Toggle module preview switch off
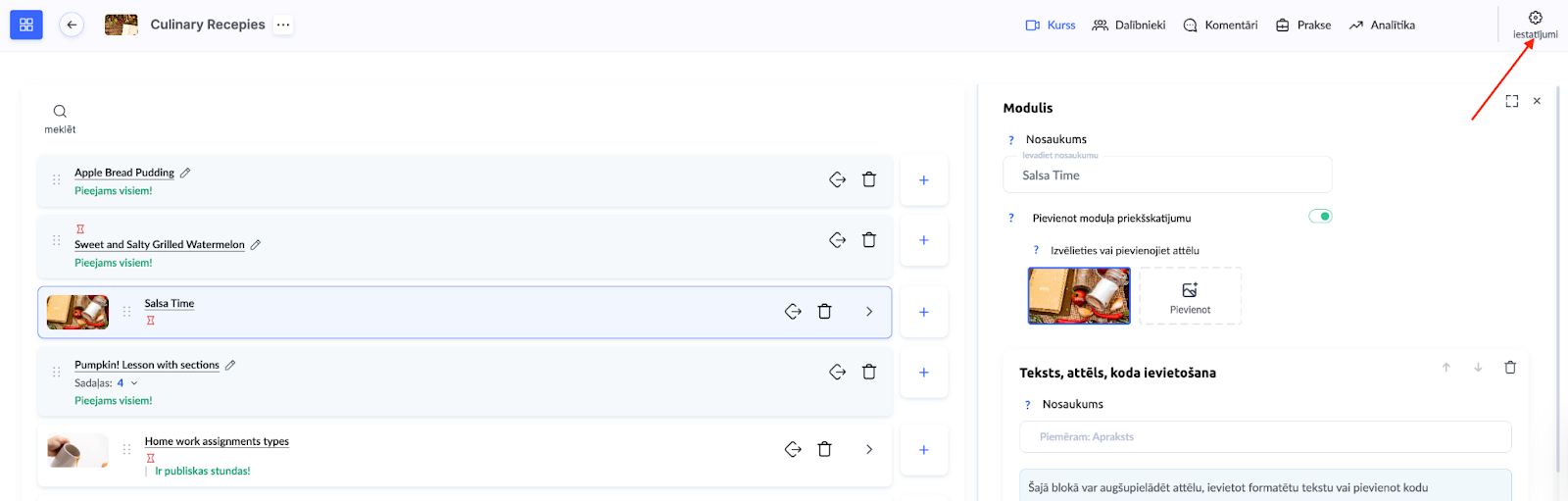The height and width of the screenshot is (501, 1568). pos(1320,217)
